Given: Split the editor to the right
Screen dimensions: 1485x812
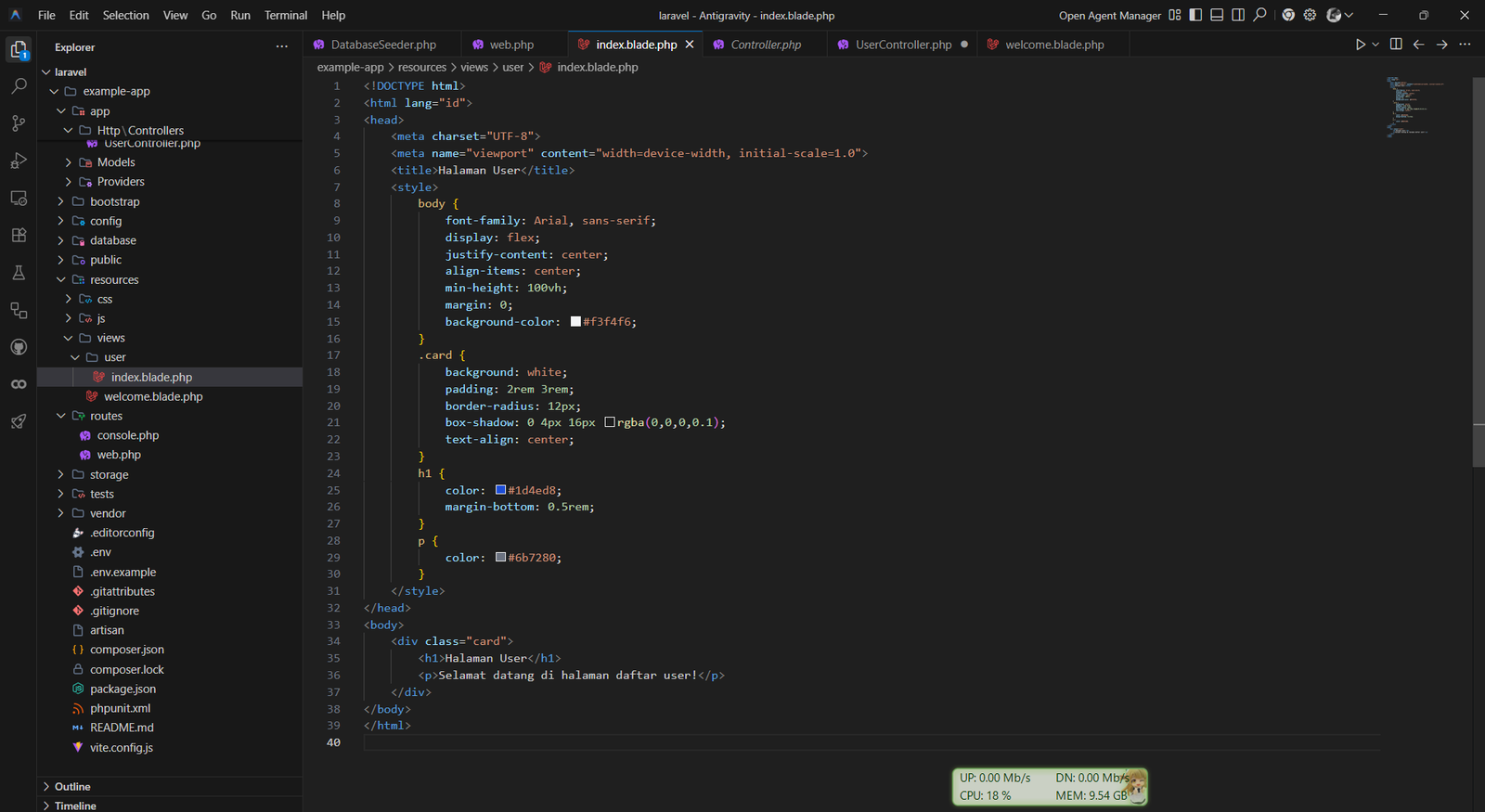Looking at the screenshot, I should tap(1396, 45).
